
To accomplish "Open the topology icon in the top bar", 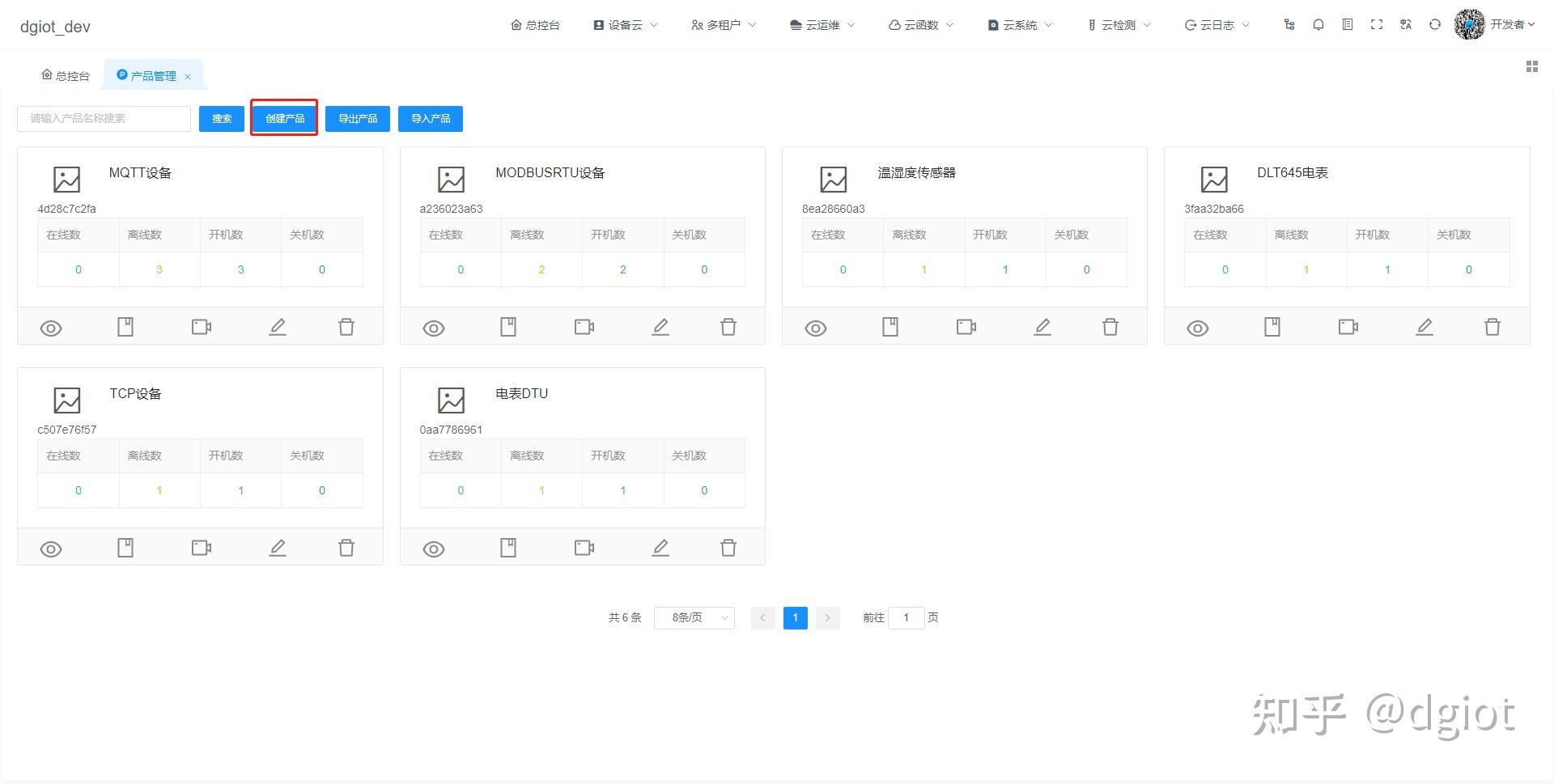I will (x=1289, y=24).
